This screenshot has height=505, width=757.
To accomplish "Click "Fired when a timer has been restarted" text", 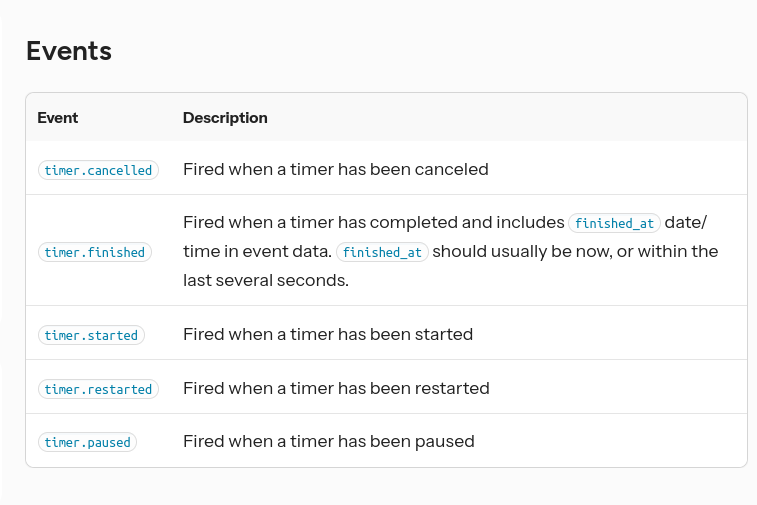I will click(336, 388).
